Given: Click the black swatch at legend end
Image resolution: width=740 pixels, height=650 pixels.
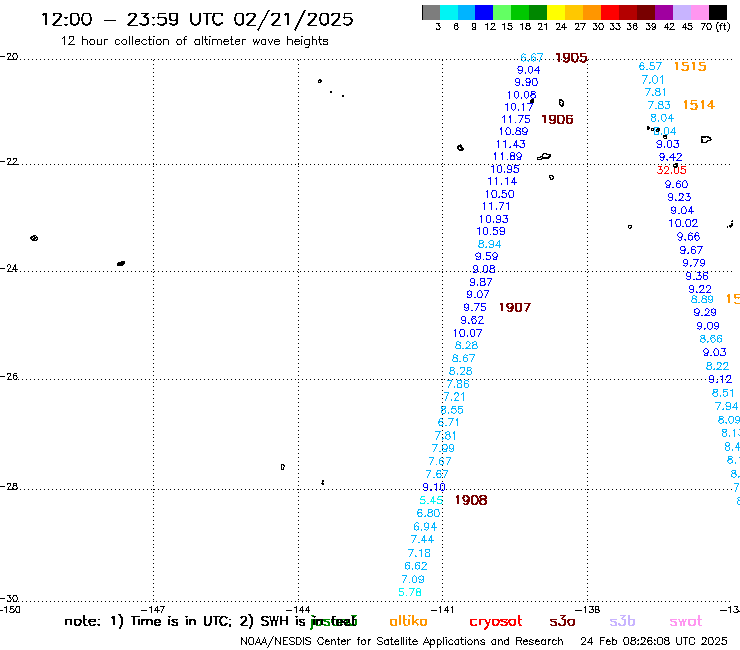Looking at the screenshot, I should click(x=717, y=12).
